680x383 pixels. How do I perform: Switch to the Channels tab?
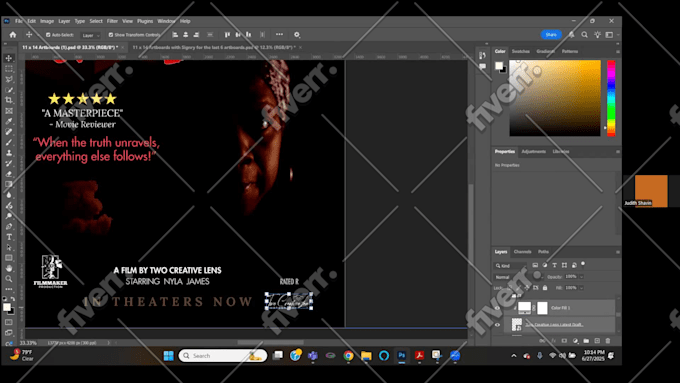tap(522, 252)
